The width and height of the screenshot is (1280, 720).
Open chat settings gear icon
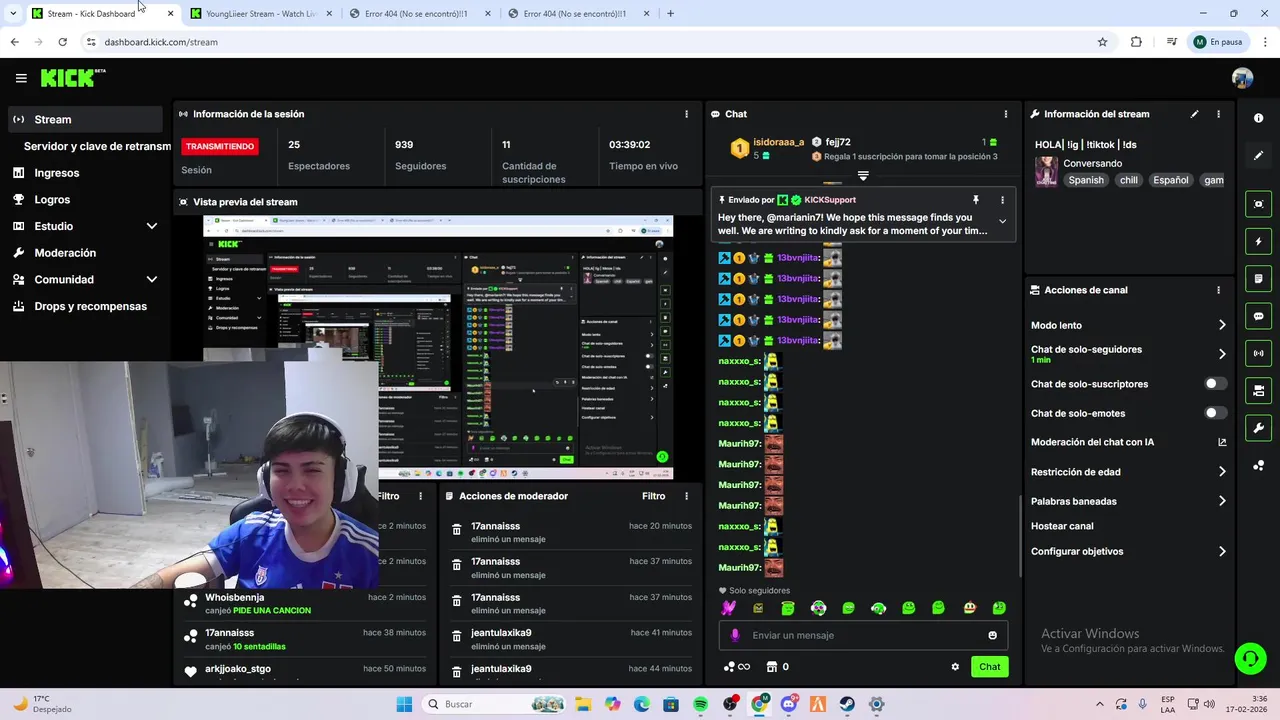click(x=955, y=667)
